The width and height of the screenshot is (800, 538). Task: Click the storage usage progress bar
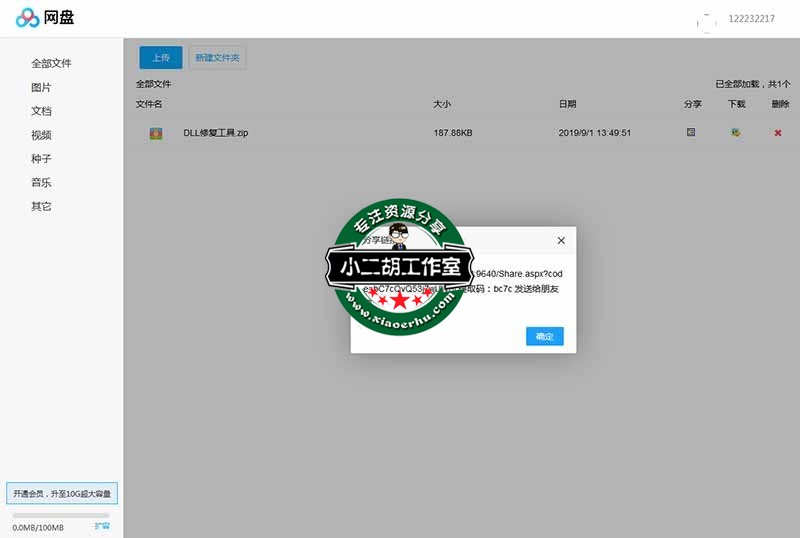(x=61, y=515)
